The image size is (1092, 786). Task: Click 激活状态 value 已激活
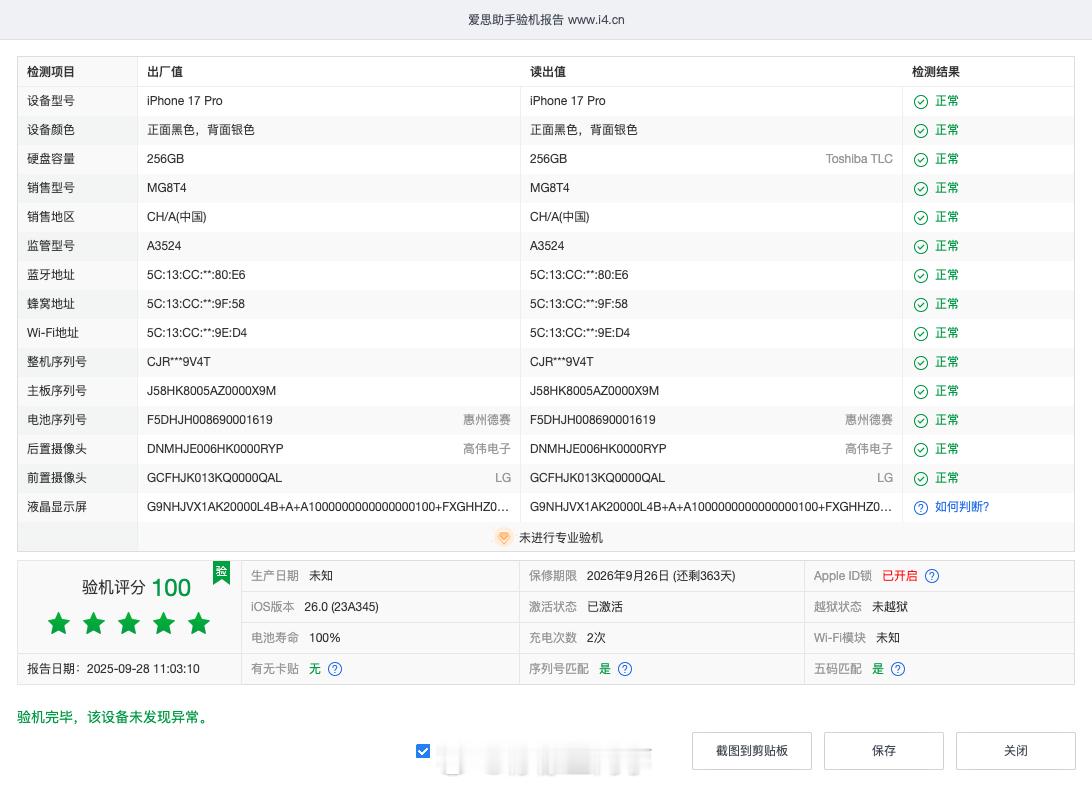[x=605, y=607]
